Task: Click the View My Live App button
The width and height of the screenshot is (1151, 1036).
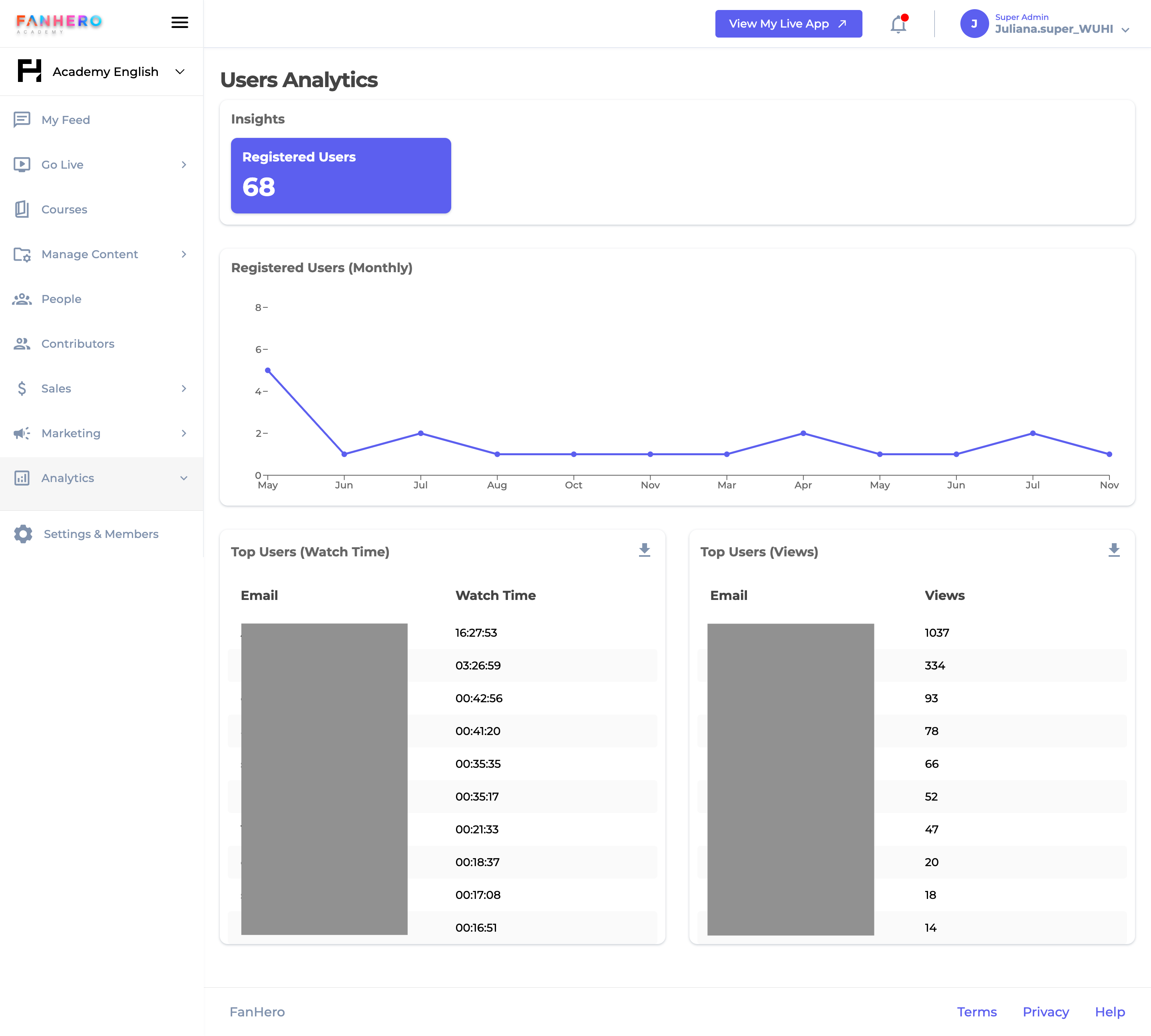Action: pos(788,24)
